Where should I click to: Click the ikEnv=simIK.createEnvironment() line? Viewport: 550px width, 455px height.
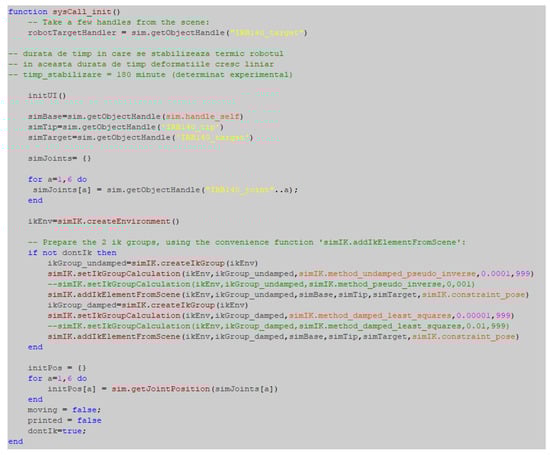[104, 221]
